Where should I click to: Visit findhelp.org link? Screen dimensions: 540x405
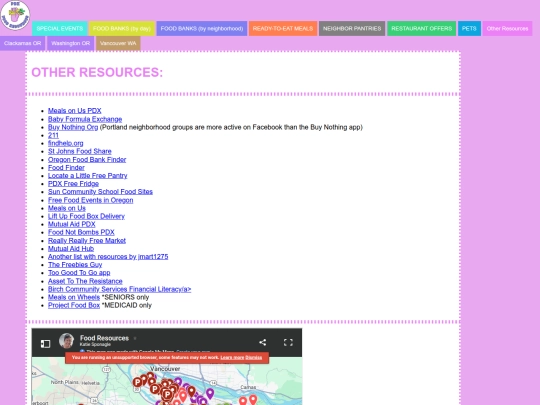coord(65,143)
